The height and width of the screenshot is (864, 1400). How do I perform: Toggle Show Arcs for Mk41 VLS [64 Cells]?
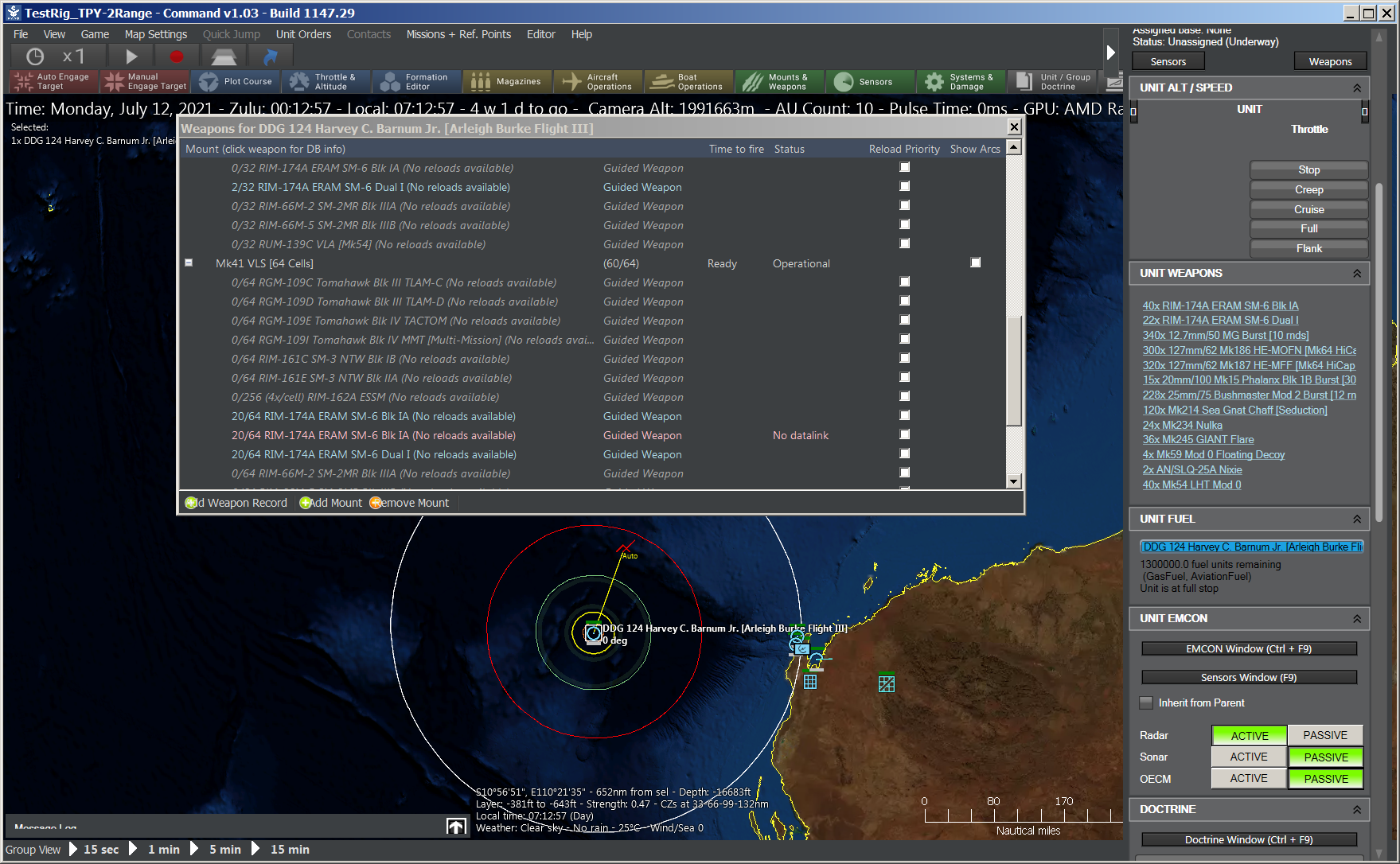[x=976, y=263]
